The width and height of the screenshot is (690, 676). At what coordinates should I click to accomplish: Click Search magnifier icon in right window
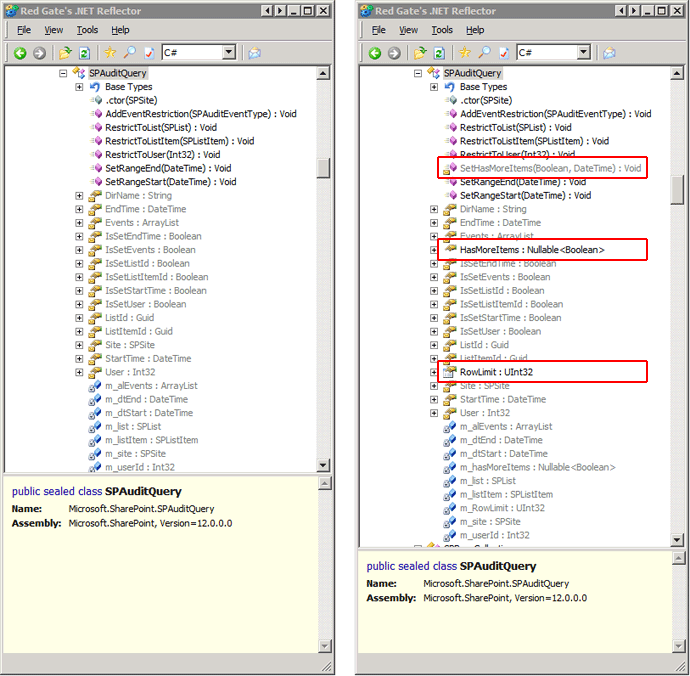(484, 53)
